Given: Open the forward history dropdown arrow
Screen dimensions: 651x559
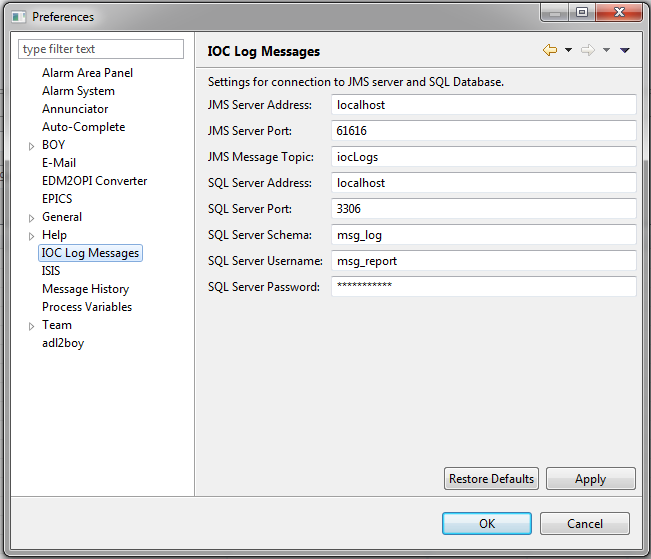Looking at the screenshot, I should tap(606, 50).
